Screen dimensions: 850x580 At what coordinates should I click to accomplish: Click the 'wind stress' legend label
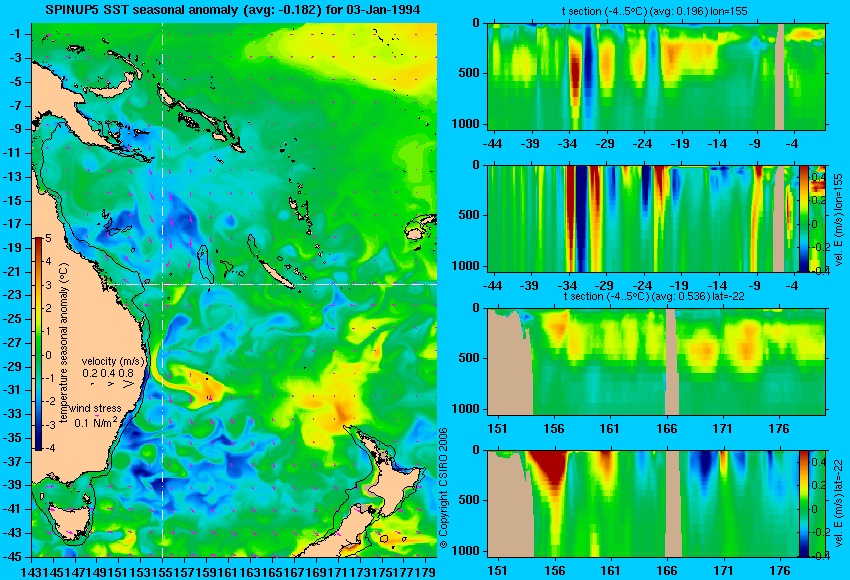pyautogui.click(x=95, y=408)
